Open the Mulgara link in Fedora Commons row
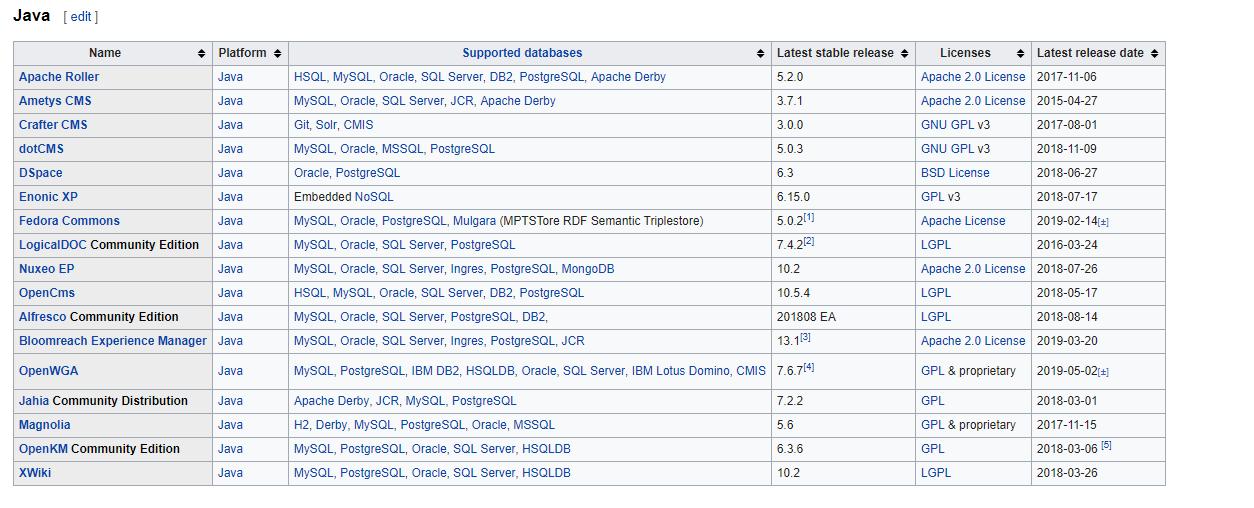 click(x=474, y=221)
